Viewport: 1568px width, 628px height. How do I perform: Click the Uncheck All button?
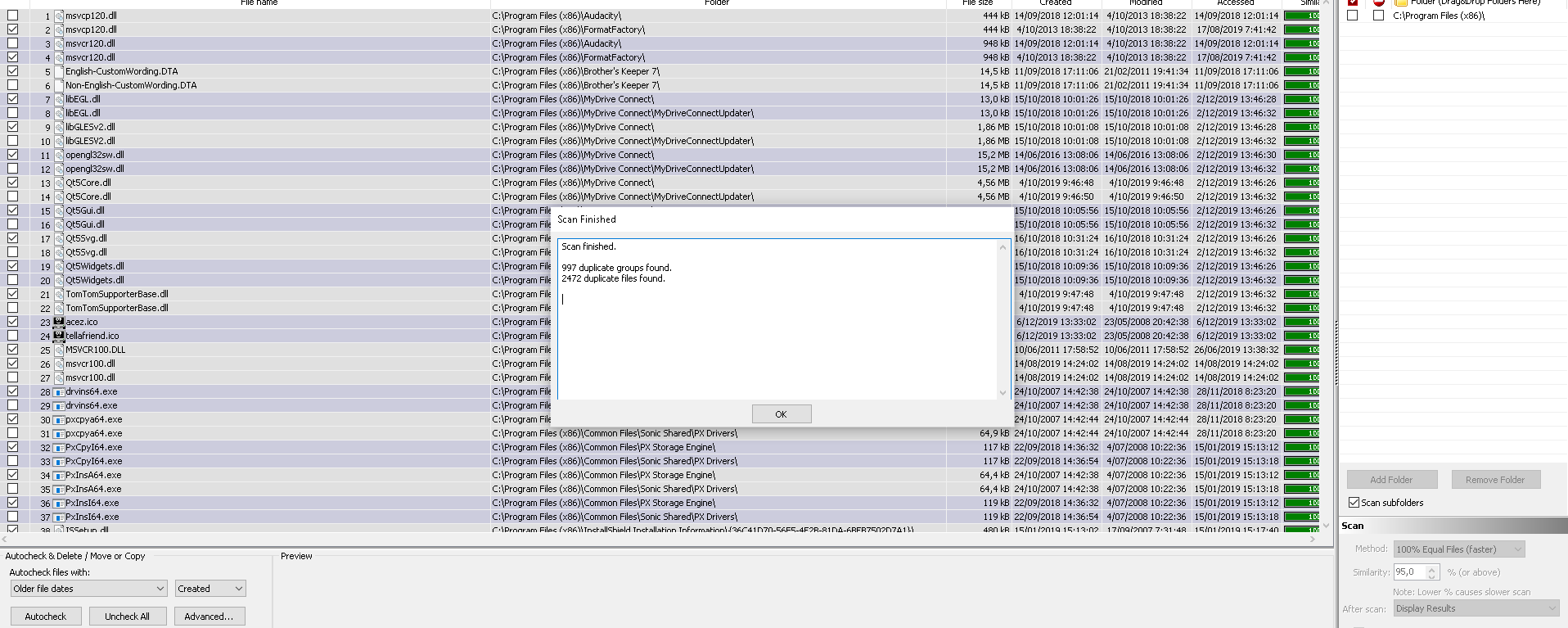(x=127, y=617)
